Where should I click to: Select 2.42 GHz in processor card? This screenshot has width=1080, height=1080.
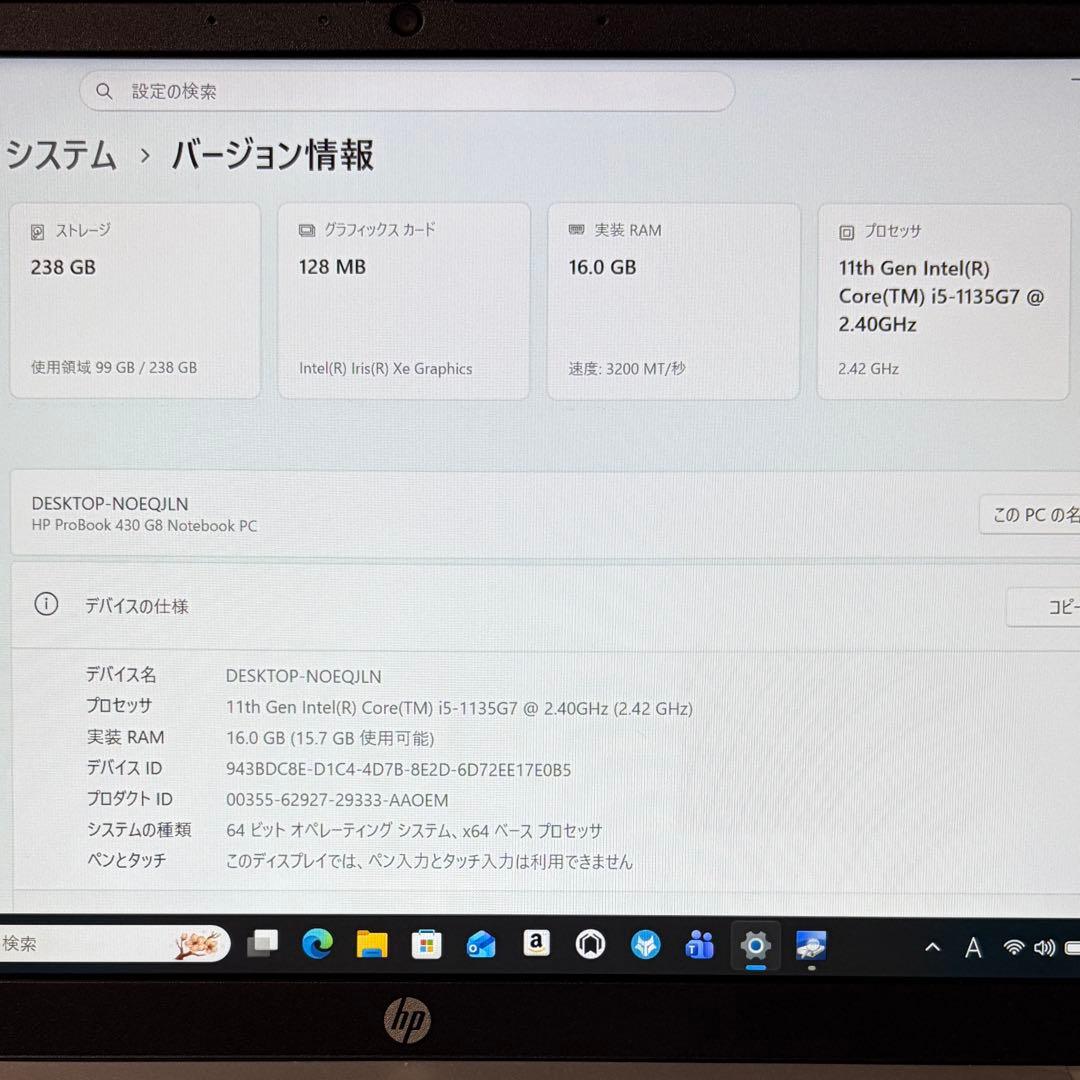tap(869, 369)
